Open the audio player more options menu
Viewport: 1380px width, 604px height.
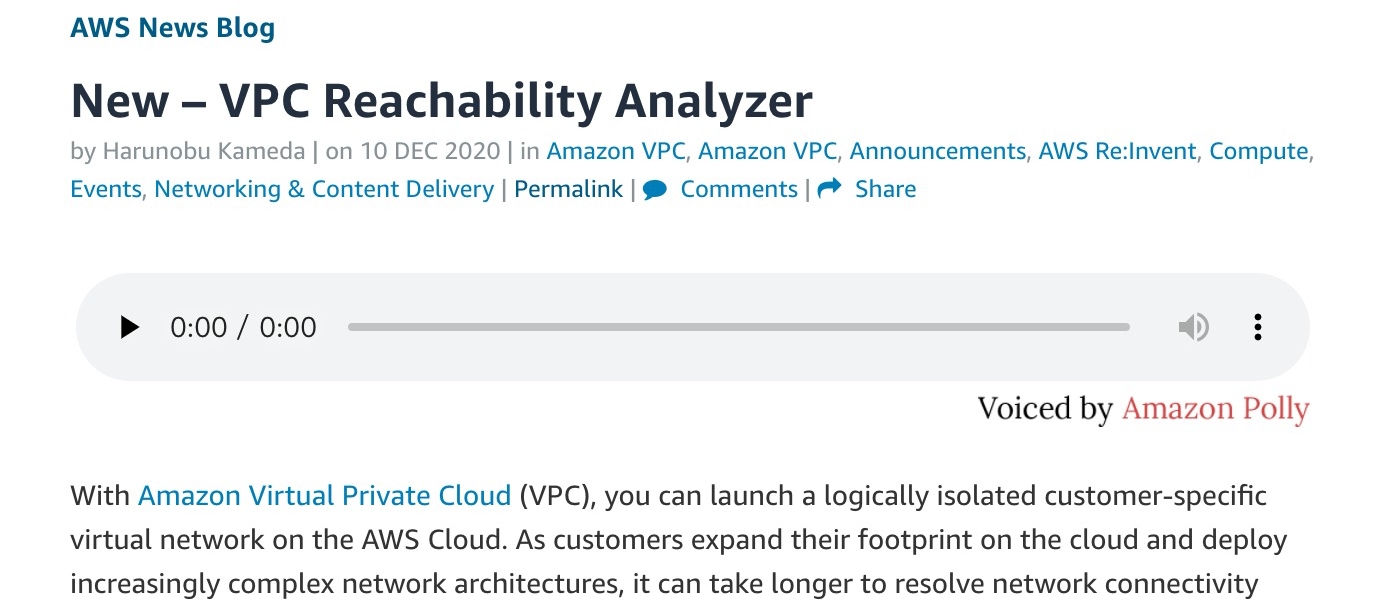click(1258, 327)
